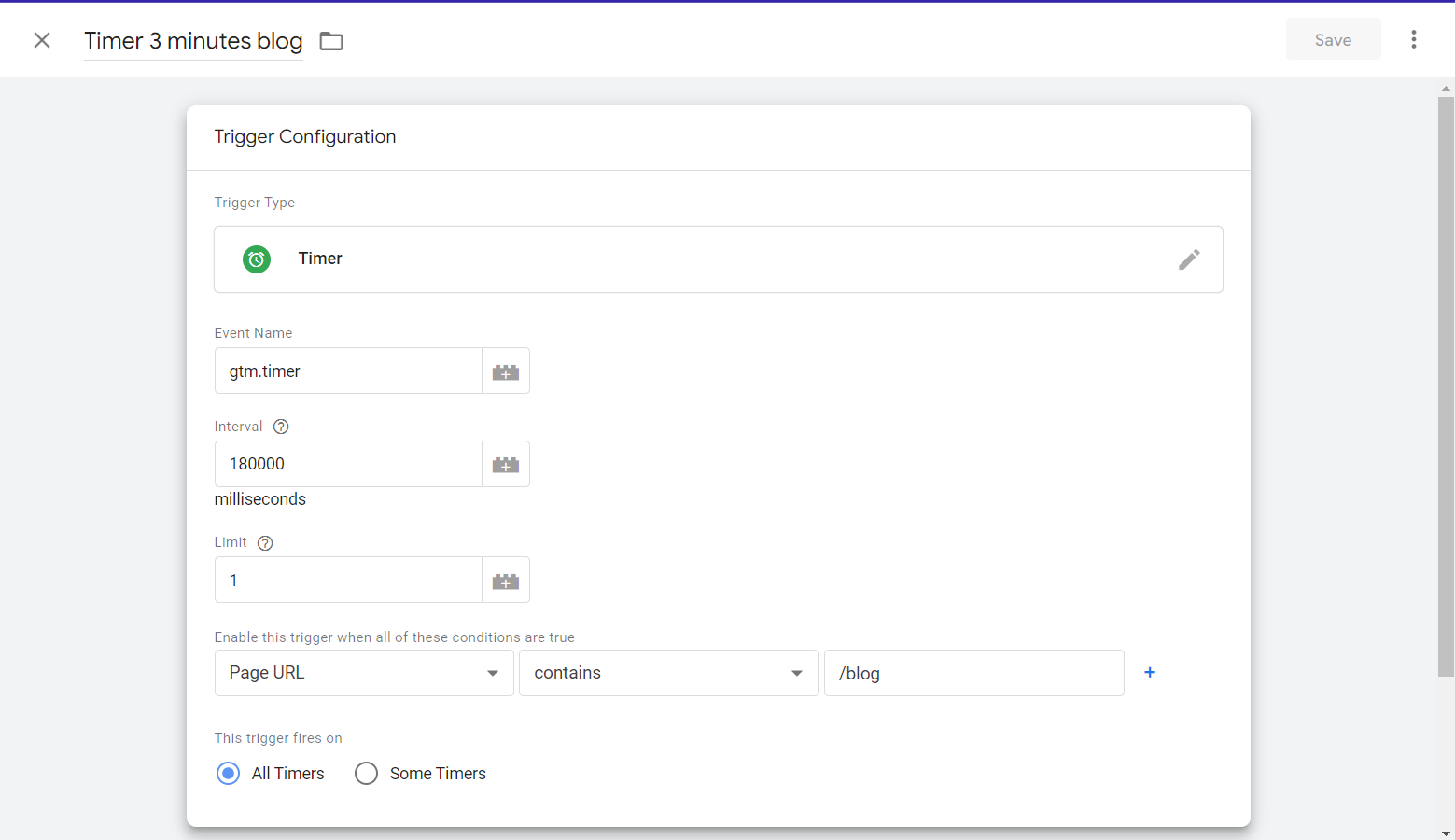Insert variable into Limit field
The width and height of the screenshot is (1455, 840).
tap(505, 581)
